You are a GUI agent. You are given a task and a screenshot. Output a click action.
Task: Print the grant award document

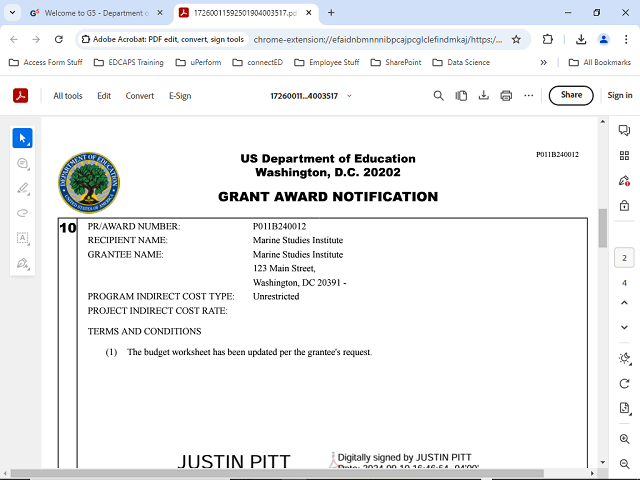coord(506,96)
